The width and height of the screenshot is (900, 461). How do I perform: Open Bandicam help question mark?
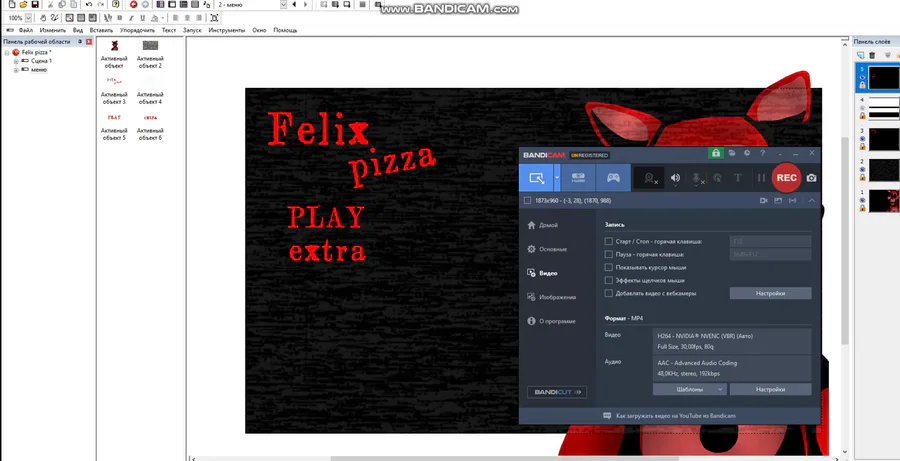pos(762,153)
